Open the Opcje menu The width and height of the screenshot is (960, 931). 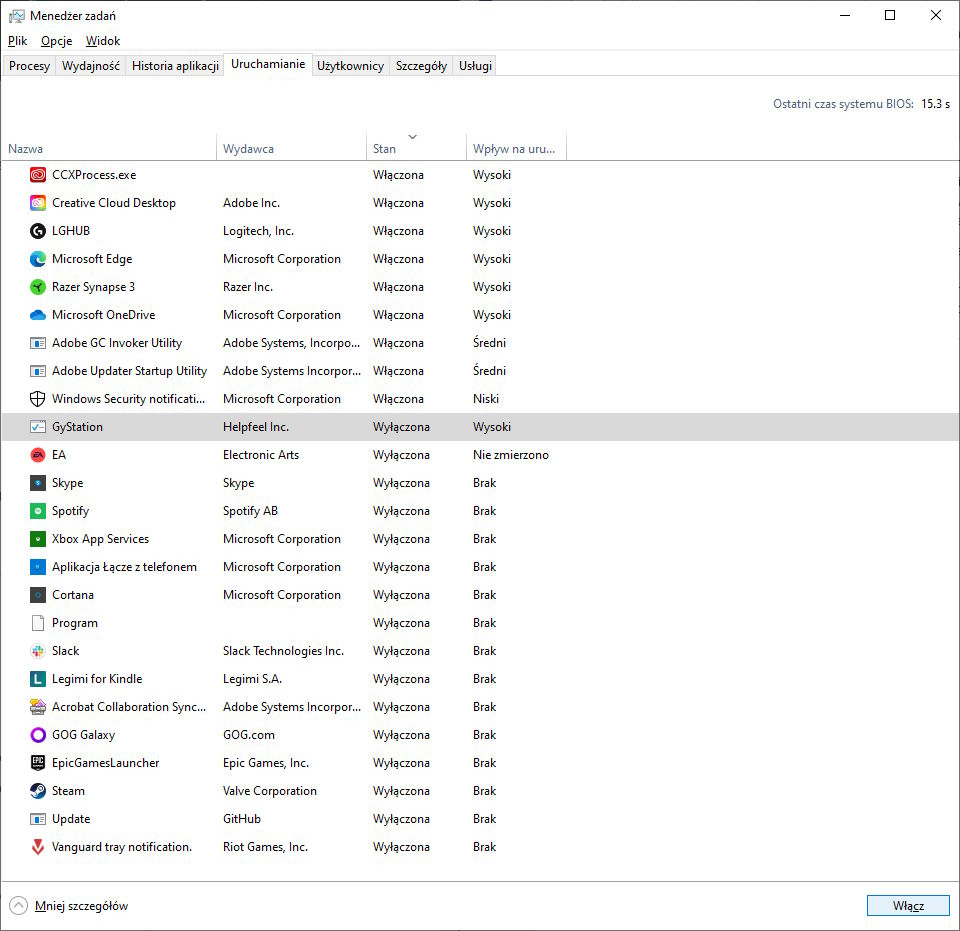tap(57, 41)
